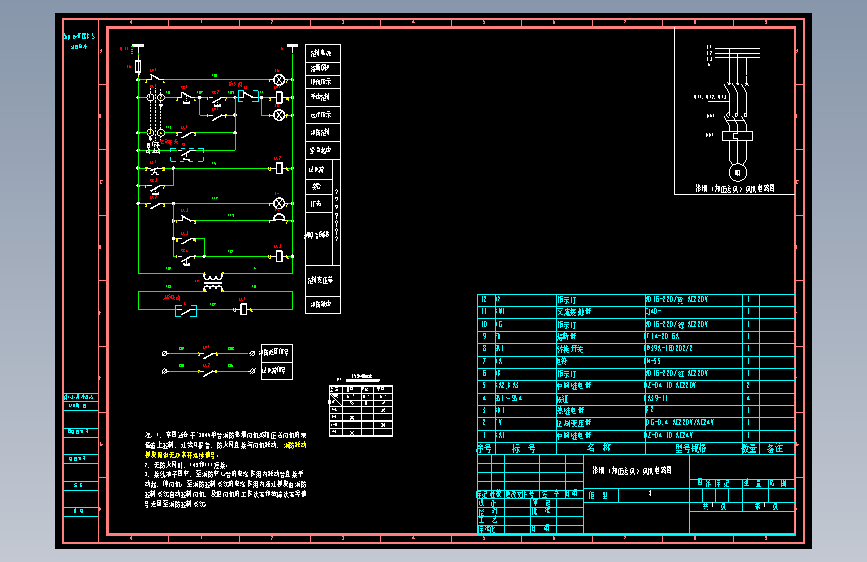Select row number '11' in the parts list
This screenshot has width=867, height=562.
pos(484,311)
